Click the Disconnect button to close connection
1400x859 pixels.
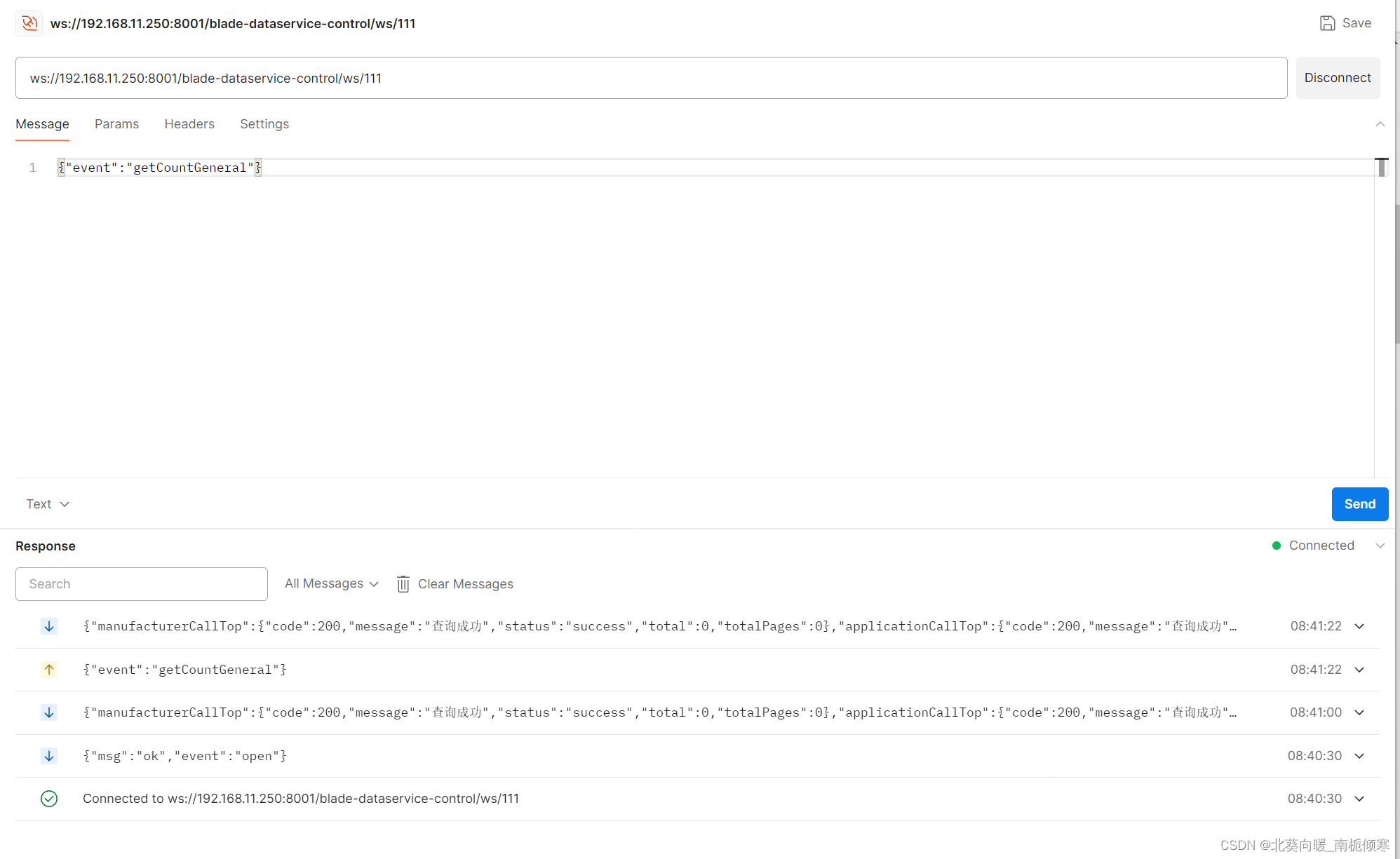point(1337,78)
